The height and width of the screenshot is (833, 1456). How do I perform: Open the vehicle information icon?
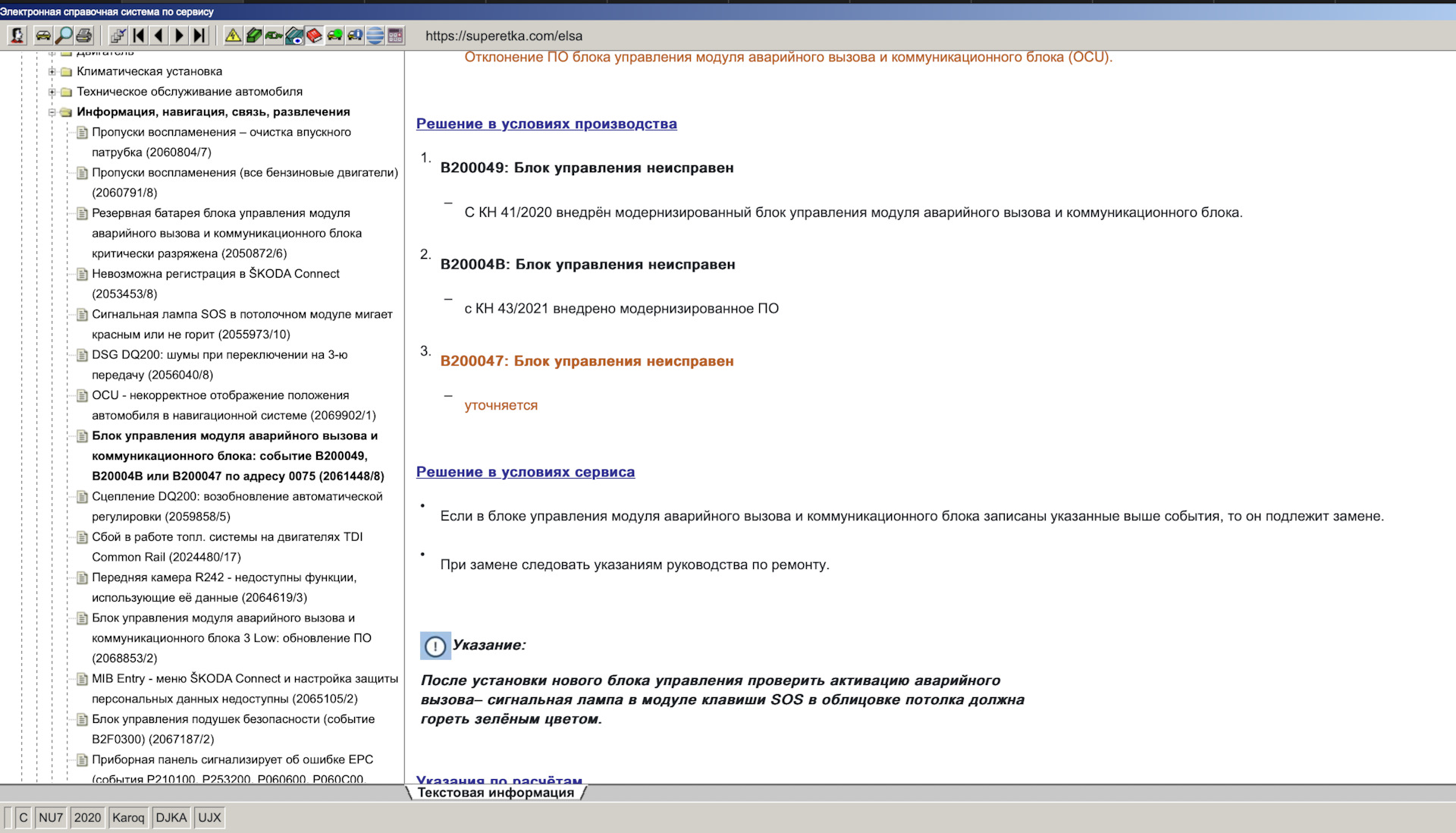click(355, 35)
